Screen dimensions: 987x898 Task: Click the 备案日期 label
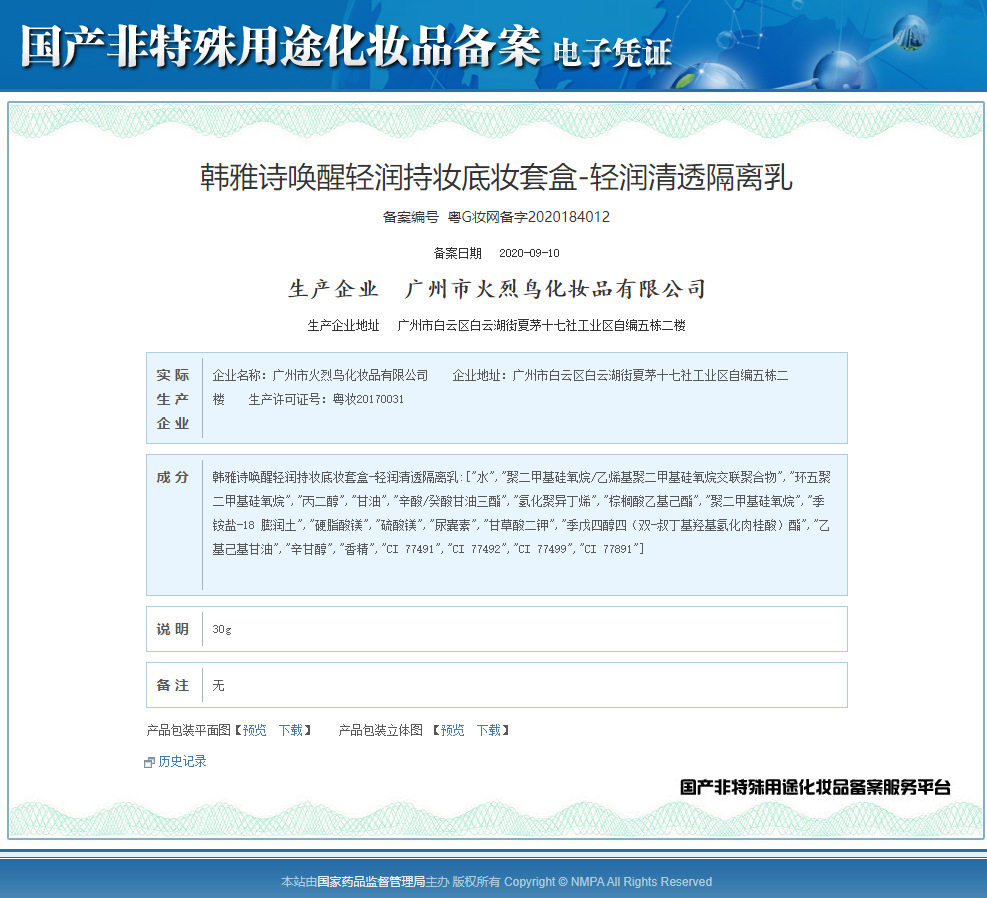coord(458,253)
